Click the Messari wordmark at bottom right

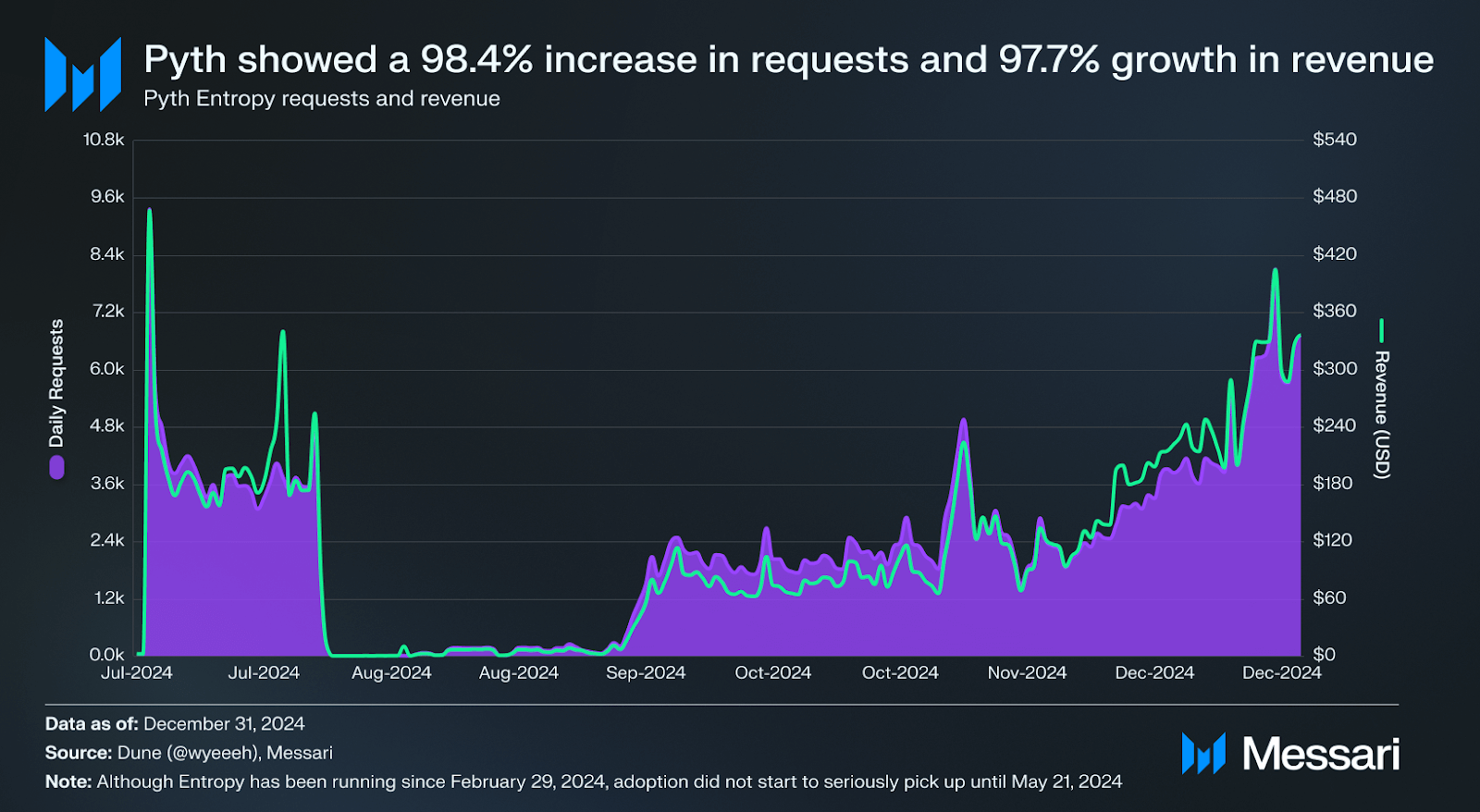coord(1321,754)
